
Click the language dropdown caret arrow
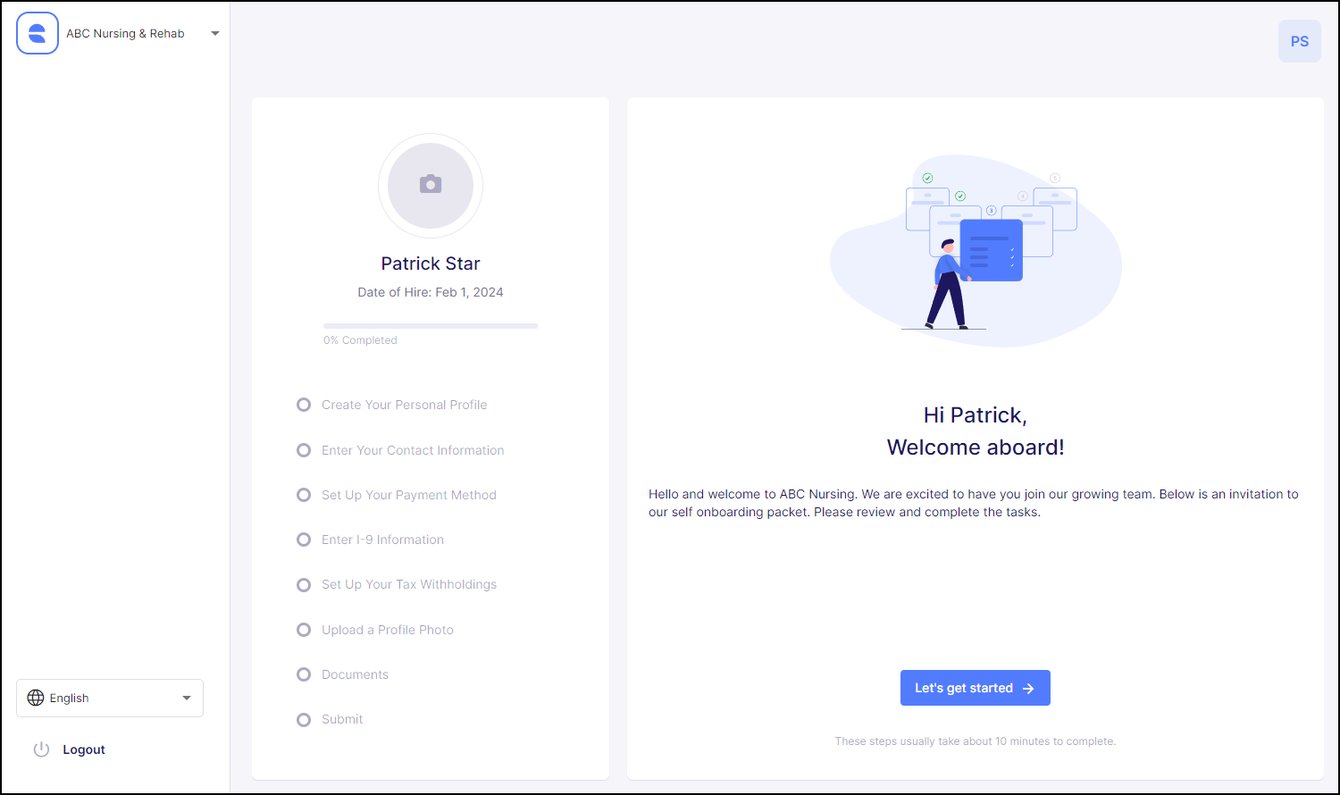click(x=186, y=698)
